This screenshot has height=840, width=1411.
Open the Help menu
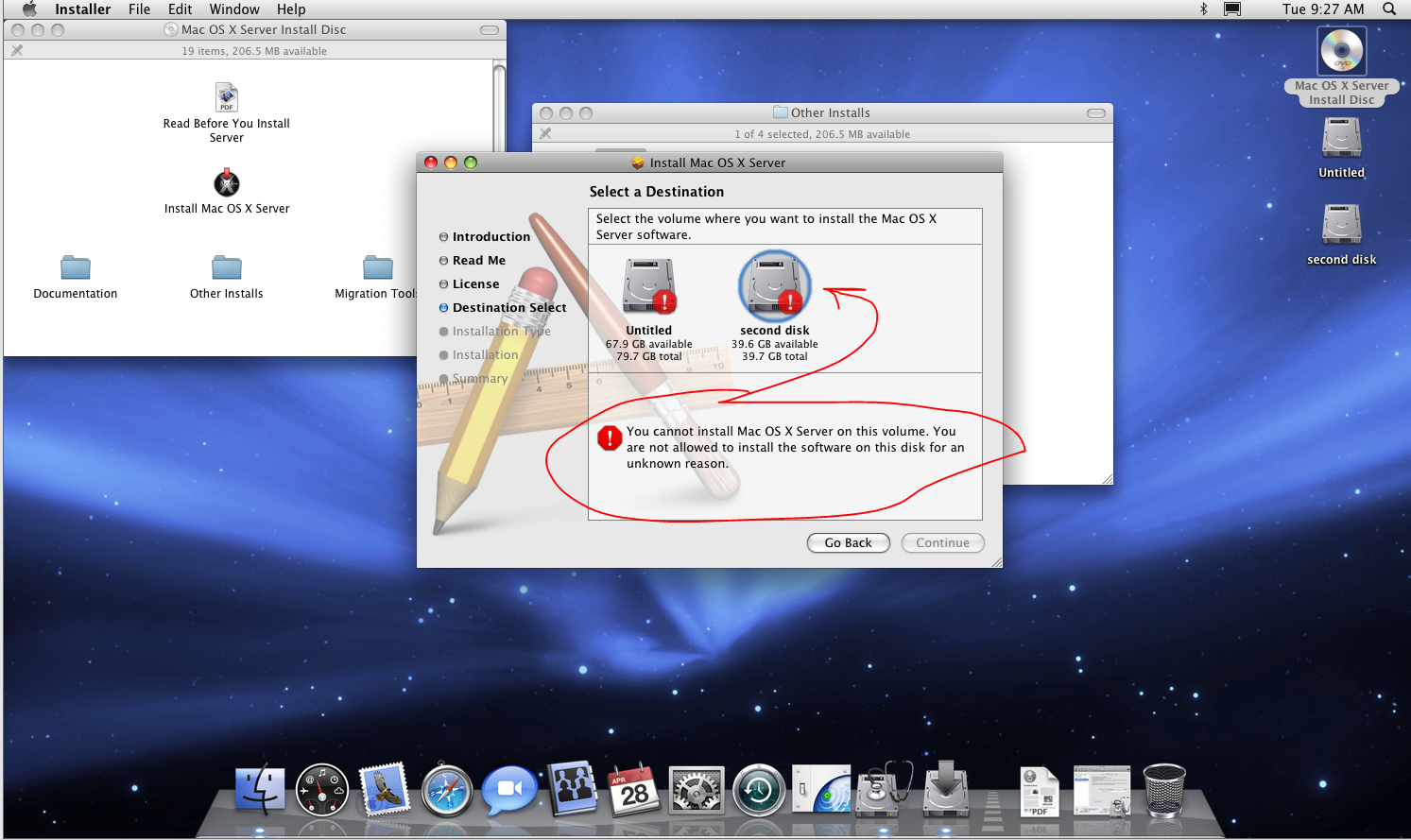(x=291, y=9)
